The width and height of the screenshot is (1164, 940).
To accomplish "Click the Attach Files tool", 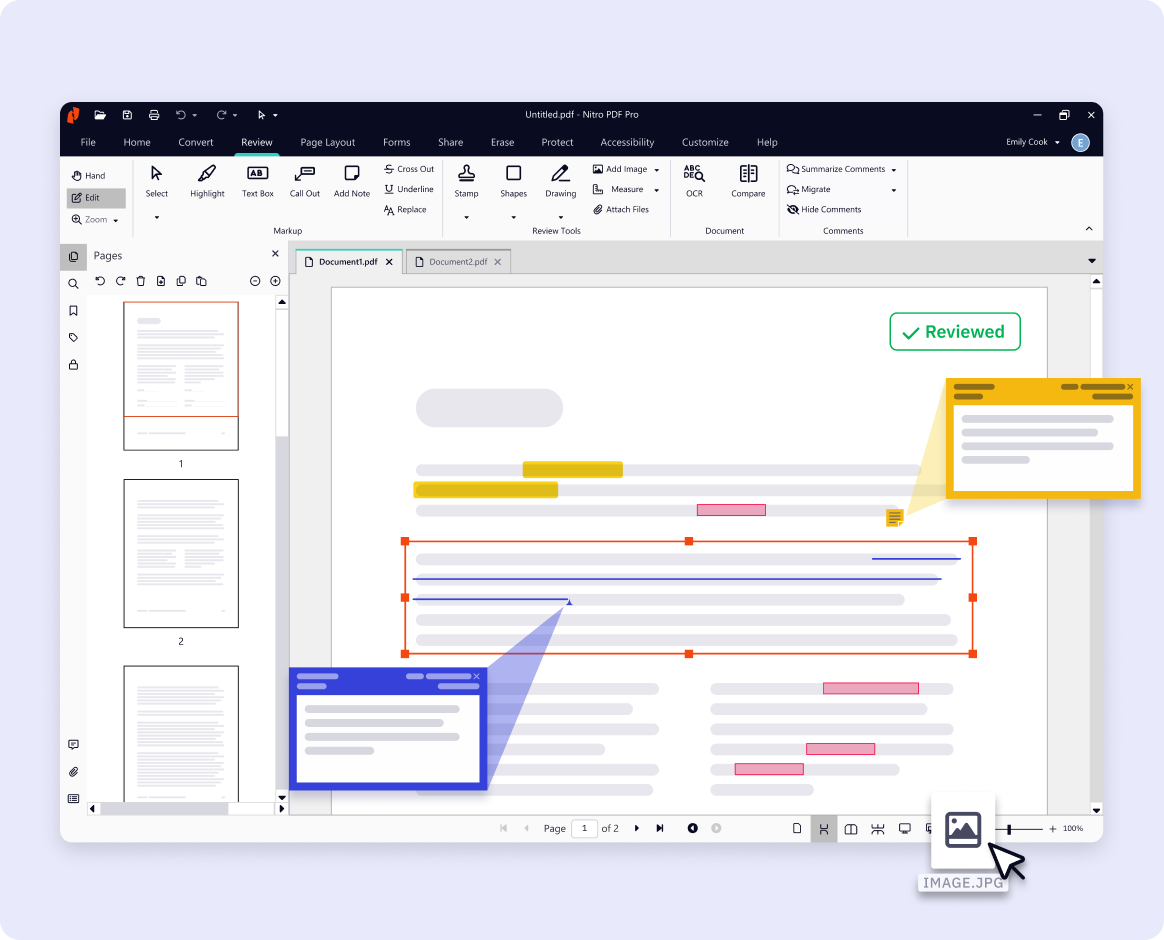I will [x=625, y=209].
